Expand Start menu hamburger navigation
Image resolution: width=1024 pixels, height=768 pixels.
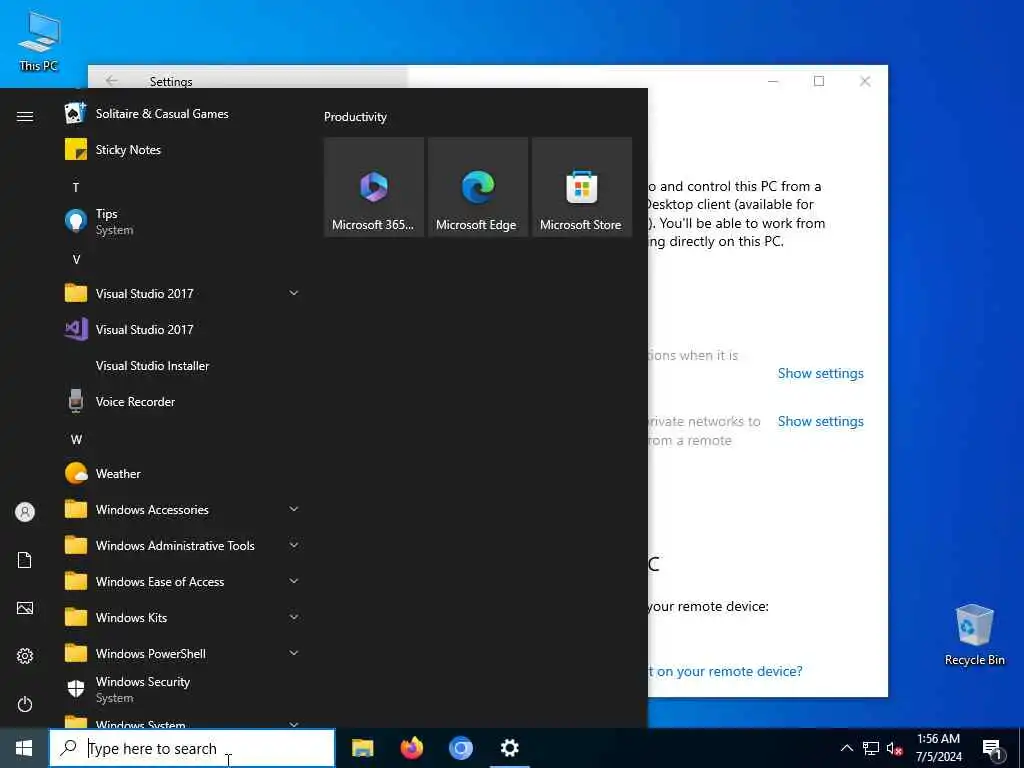pyautogui.click(x=25, y=116)
